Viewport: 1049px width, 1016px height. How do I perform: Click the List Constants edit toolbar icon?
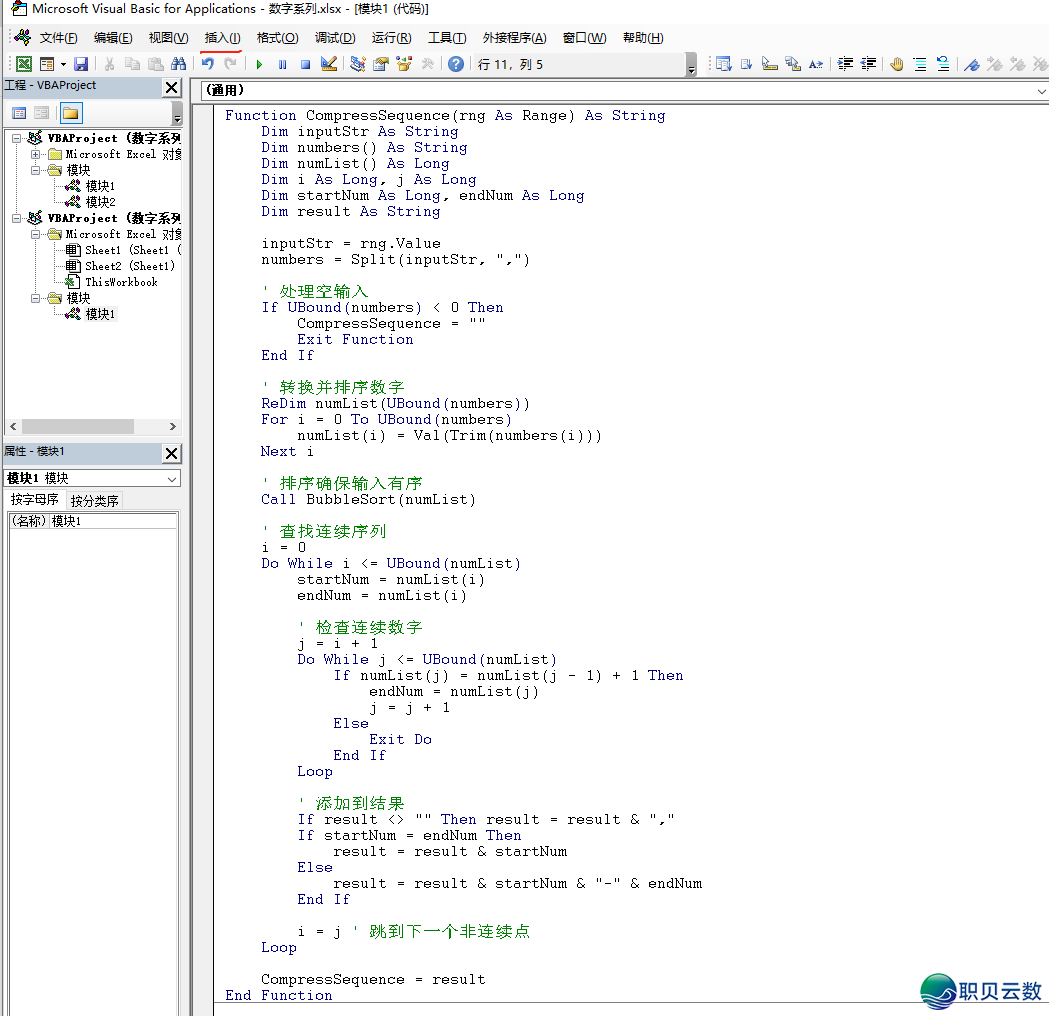point(747,64)
